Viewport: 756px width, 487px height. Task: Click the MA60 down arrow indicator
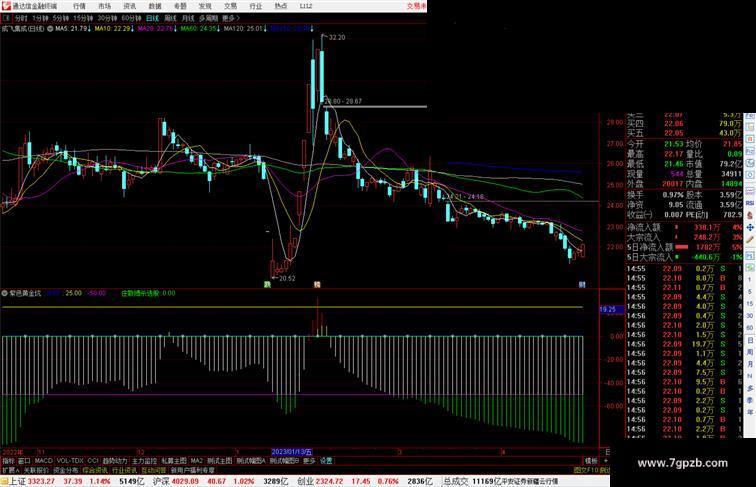tap(219, 29)
